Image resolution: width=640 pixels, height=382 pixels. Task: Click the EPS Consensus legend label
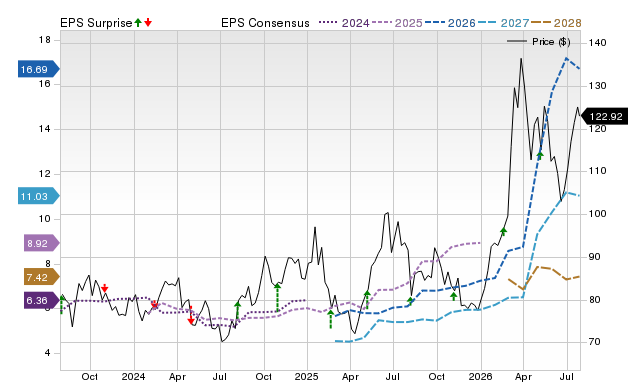265,23
